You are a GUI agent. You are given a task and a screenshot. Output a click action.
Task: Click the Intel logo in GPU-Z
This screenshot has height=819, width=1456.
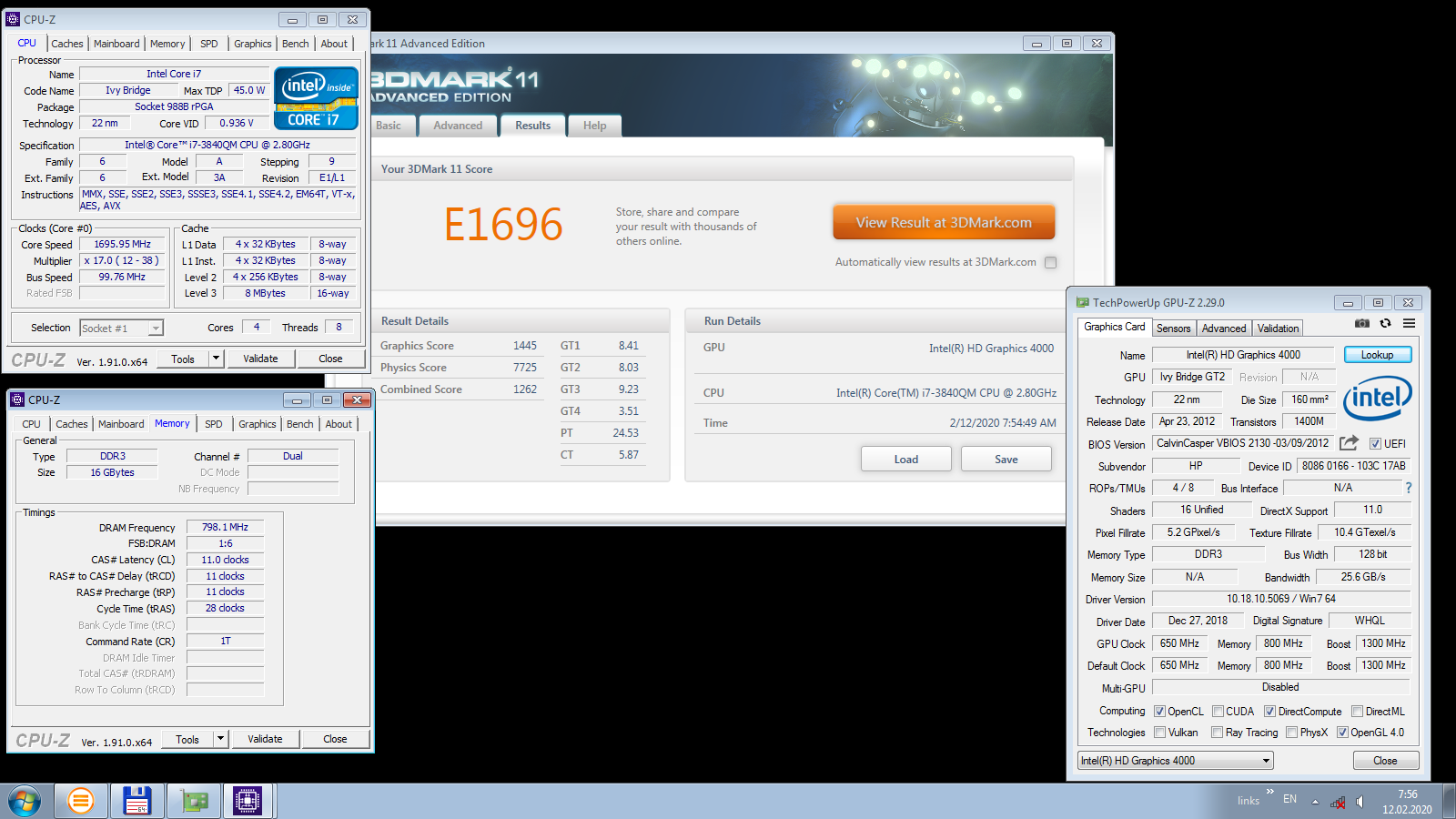[1377, 398]
